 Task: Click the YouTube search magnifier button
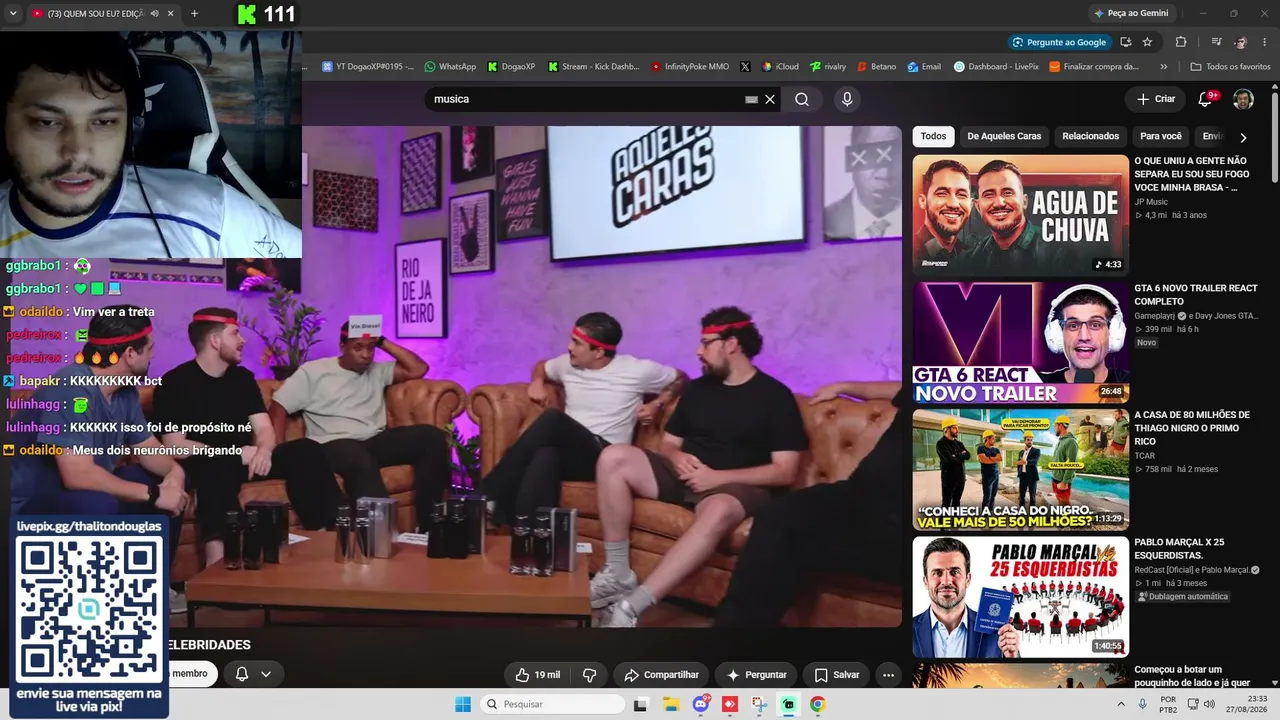tap(802, 99)
